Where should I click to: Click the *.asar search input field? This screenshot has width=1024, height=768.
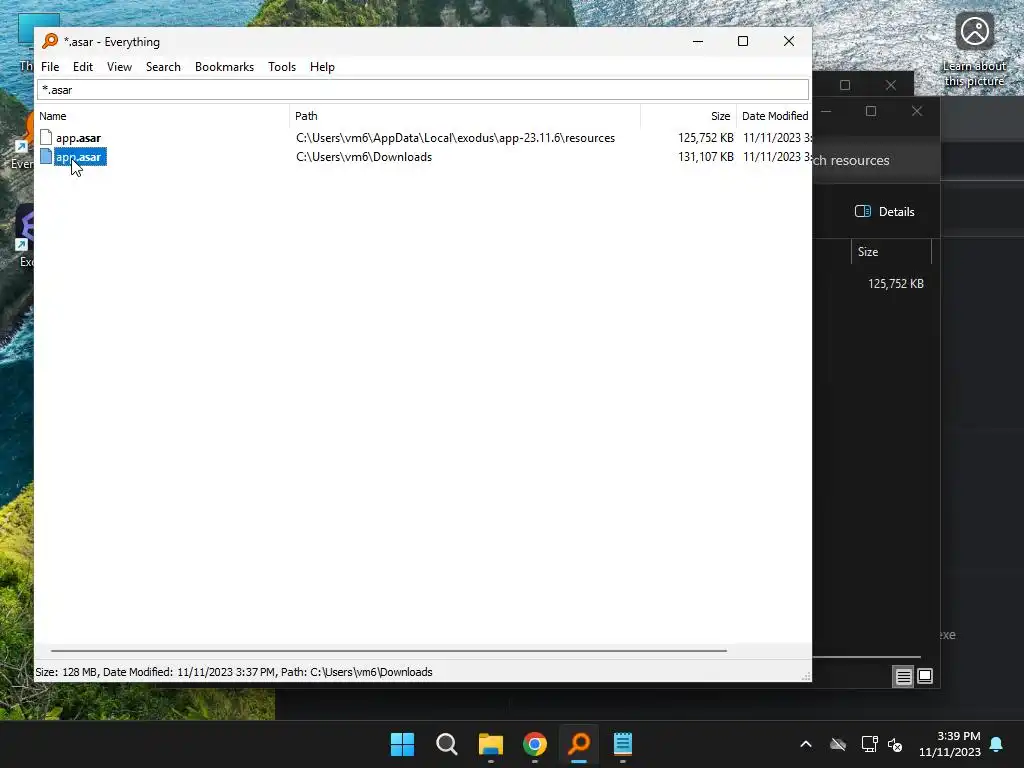[x=423, y=89]
